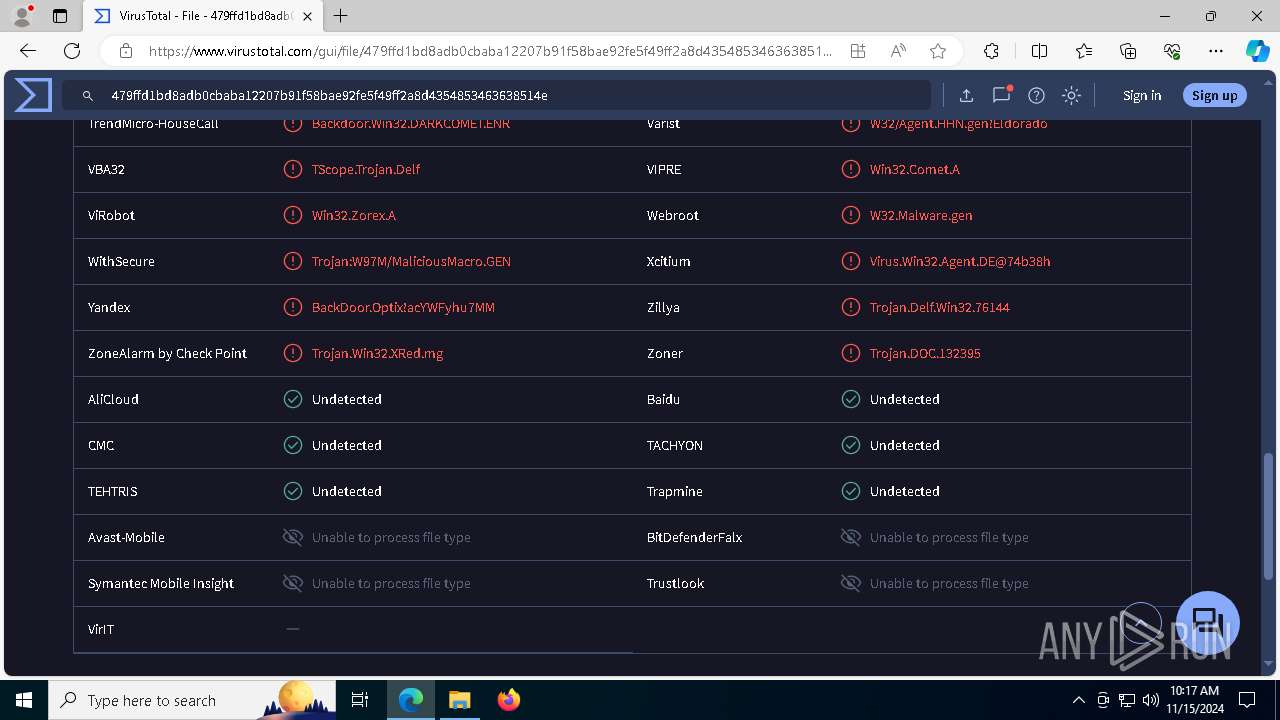Open Edge Settings and more menu

(x=1216, y=51)
